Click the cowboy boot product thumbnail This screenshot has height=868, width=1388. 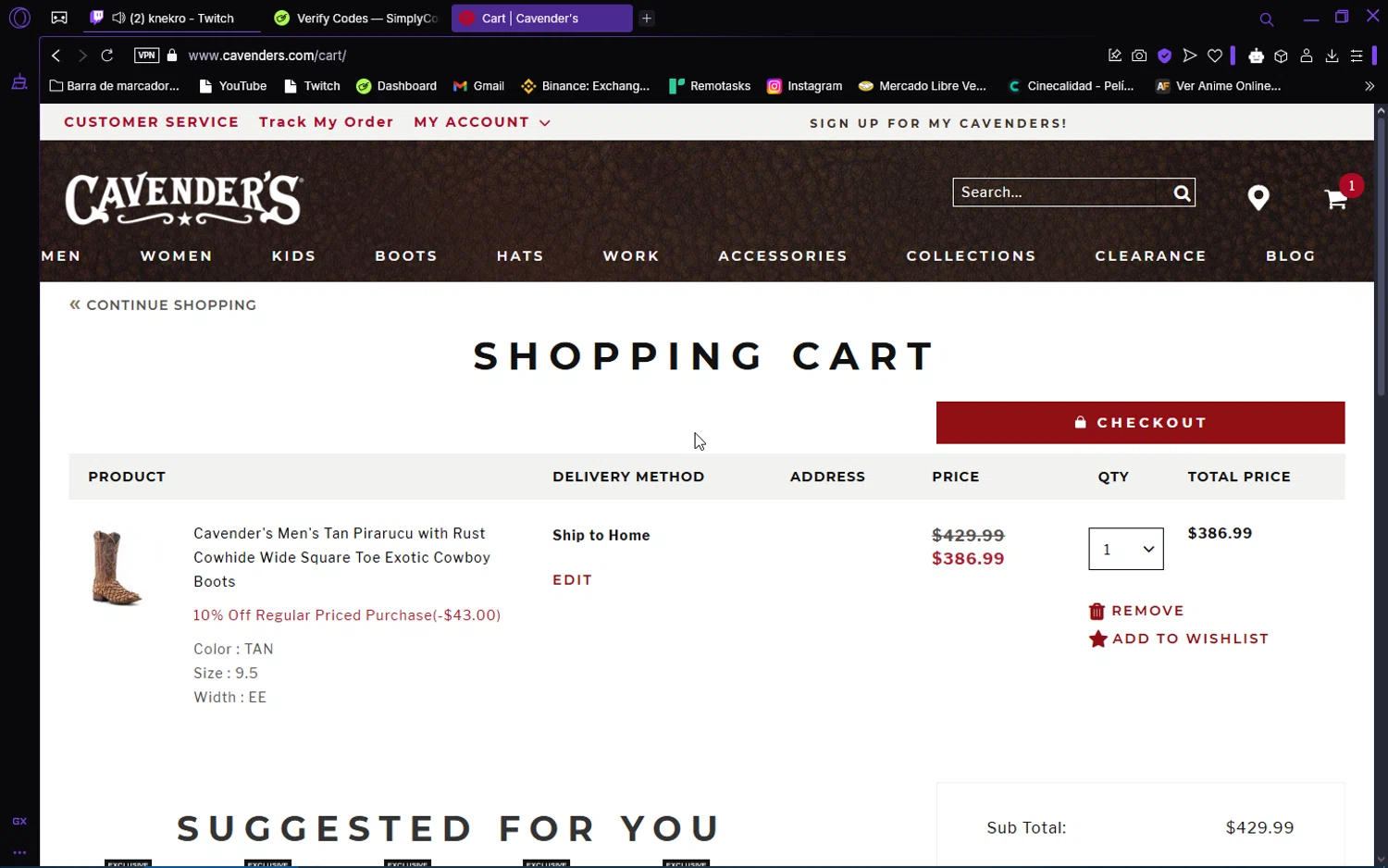[117, 568]
